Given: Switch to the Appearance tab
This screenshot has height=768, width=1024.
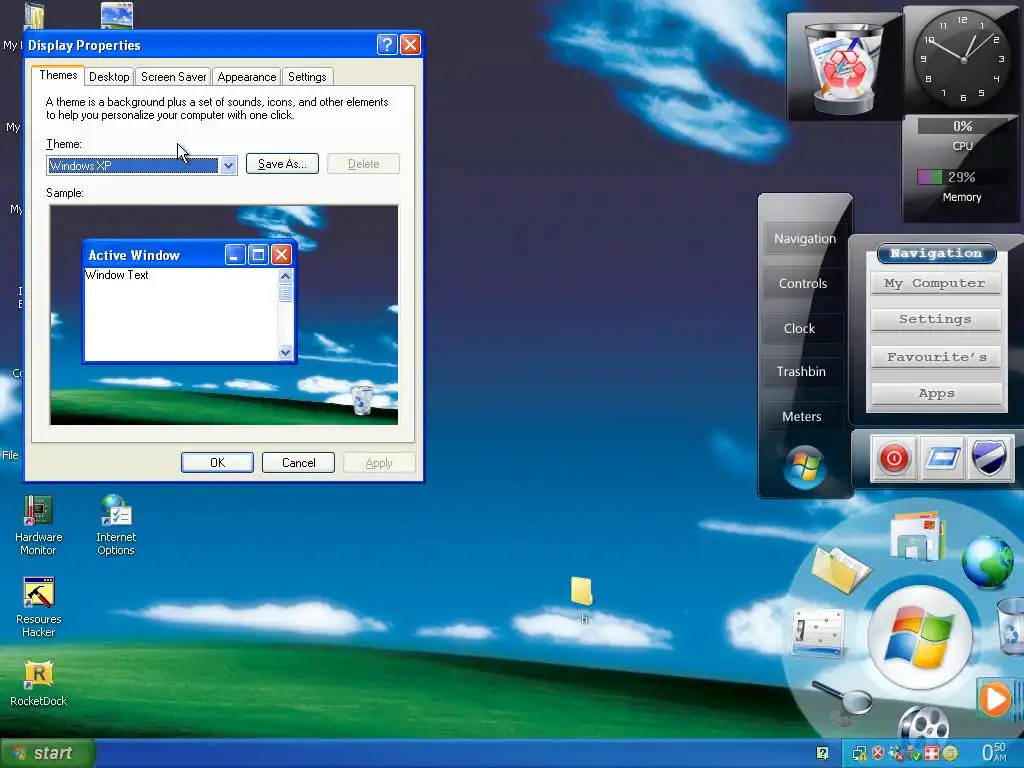Looking at the screenshot, I should pyautogui.click(x=247, y=77).
